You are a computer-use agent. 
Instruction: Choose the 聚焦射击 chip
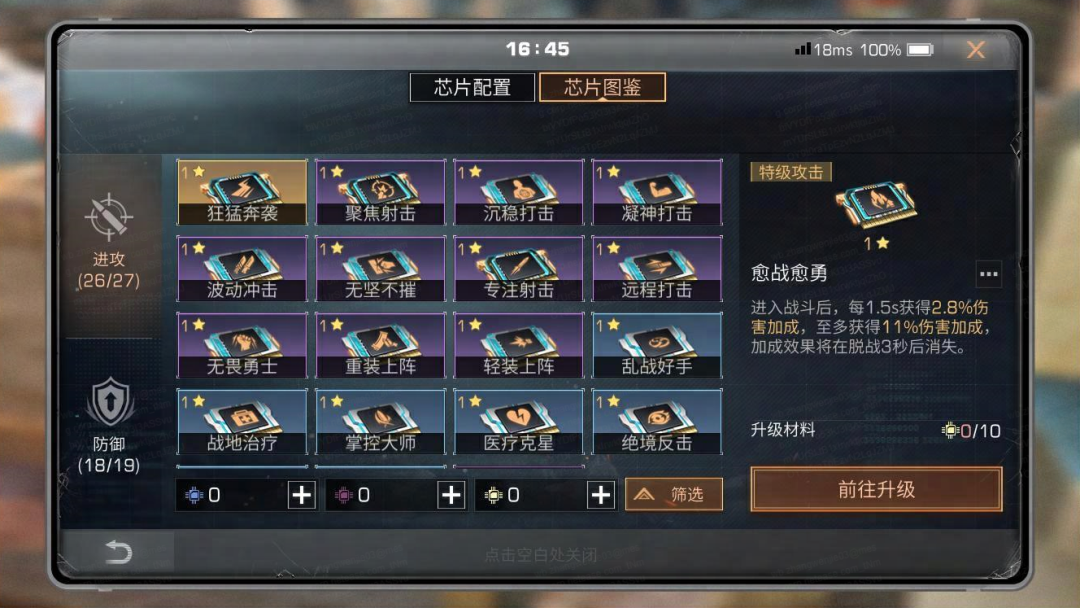coord(380,192)
